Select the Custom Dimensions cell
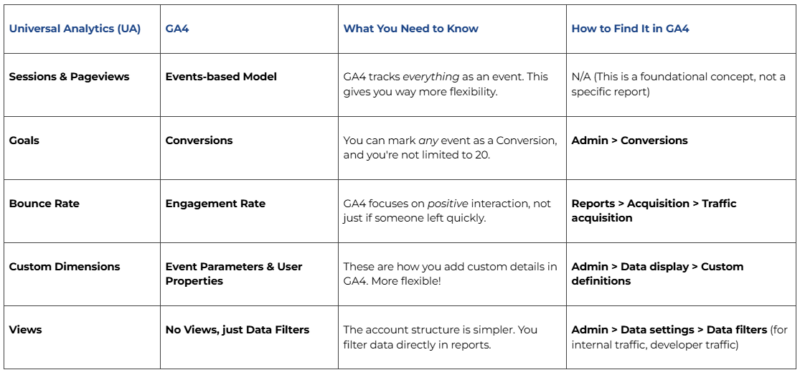The width and height of the screenshot is (800, 375). coord(65,267)
